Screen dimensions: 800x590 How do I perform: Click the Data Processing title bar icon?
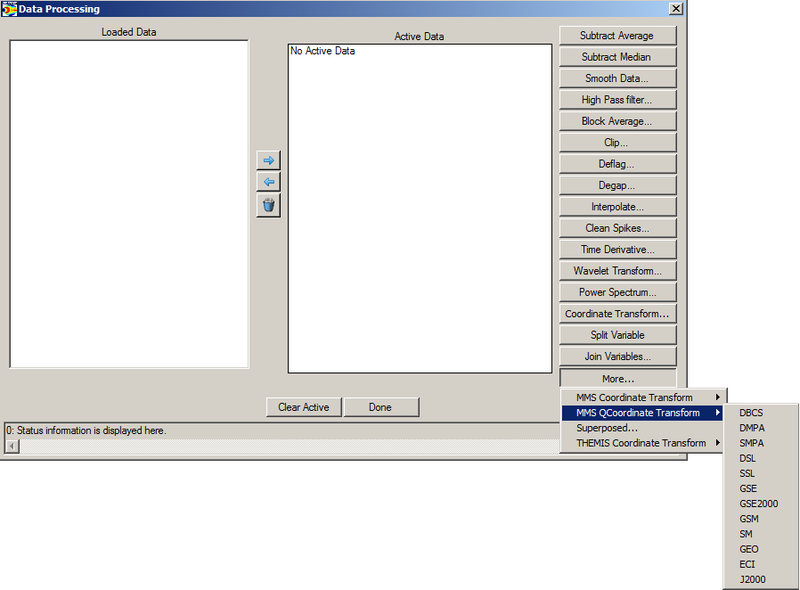click(x=9, y=8)
